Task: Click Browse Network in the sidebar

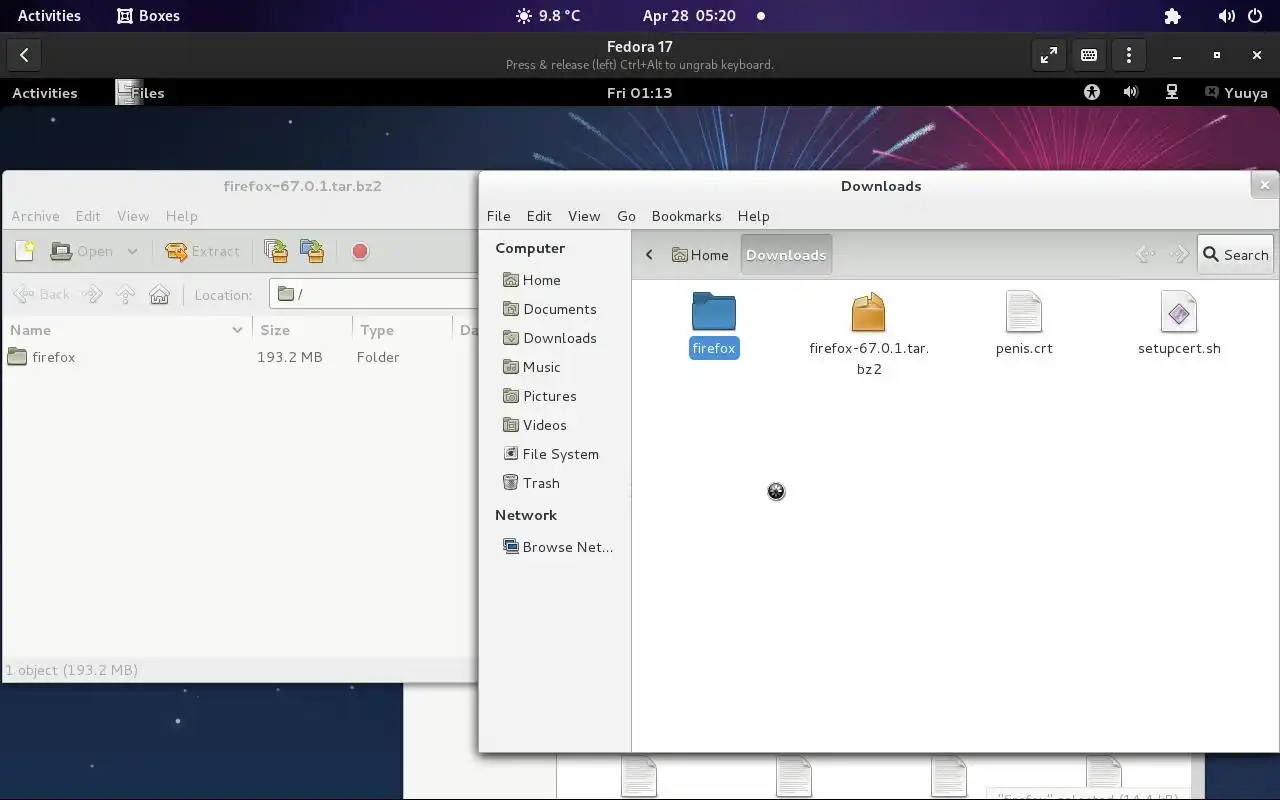Action: click(555, 547)
